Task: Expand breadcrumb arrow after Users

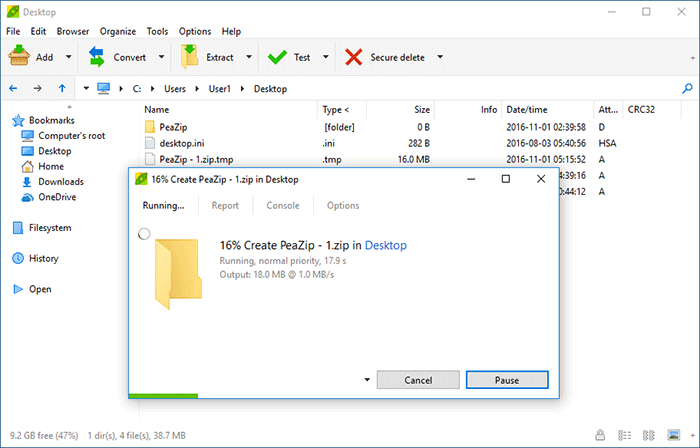Action: 197,89
